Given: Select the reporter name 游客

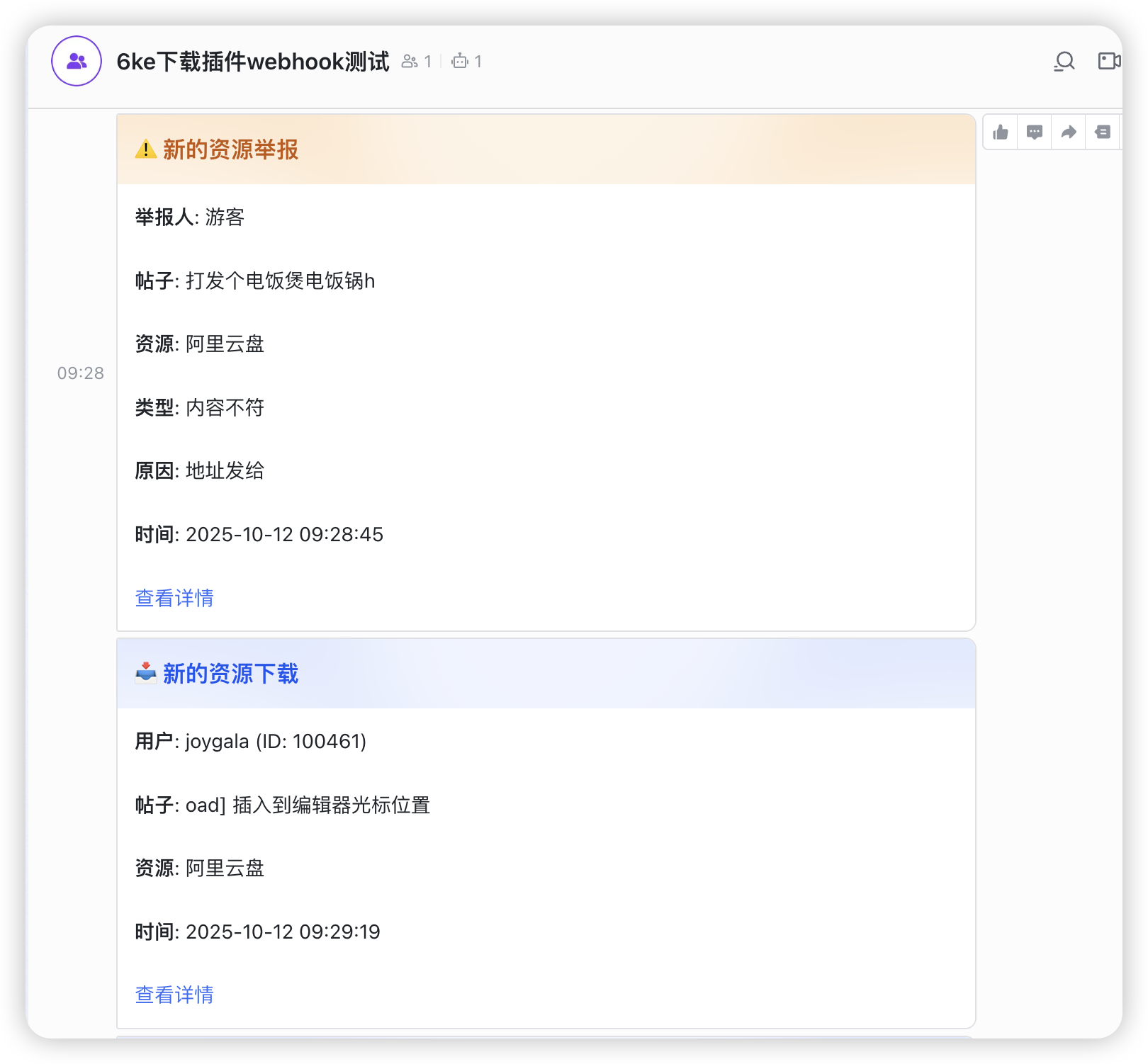Looking at the screenshot, I should (x=225, y=217).
